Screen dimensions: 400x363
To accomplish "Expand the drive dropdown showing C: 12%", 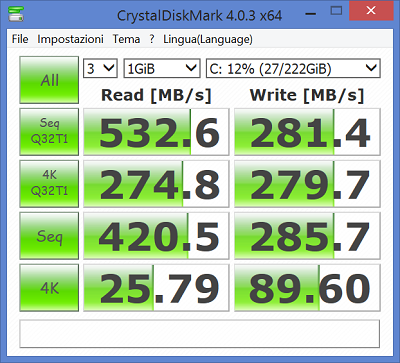I will pos(293,68).
